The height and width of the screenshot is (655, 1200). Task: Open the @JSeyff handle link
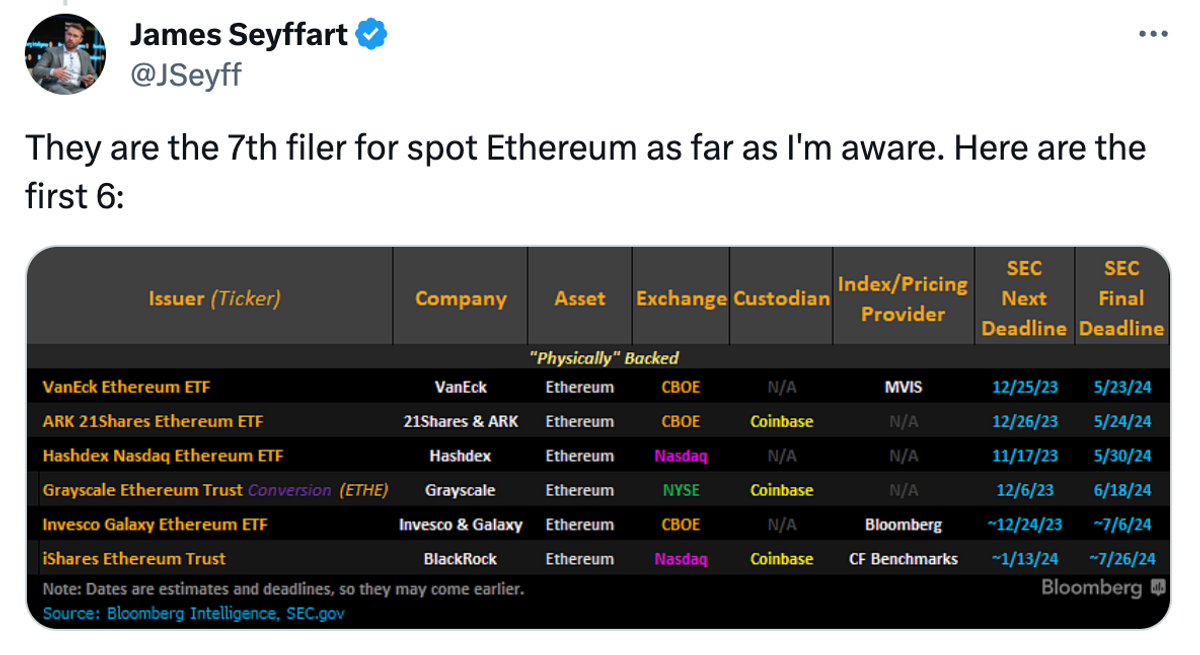185,74
